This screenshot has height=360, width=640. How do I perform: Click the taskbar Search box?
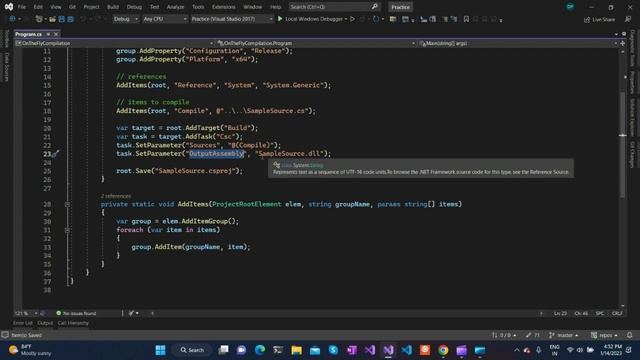pyautogui.click(x=192, y=350)
